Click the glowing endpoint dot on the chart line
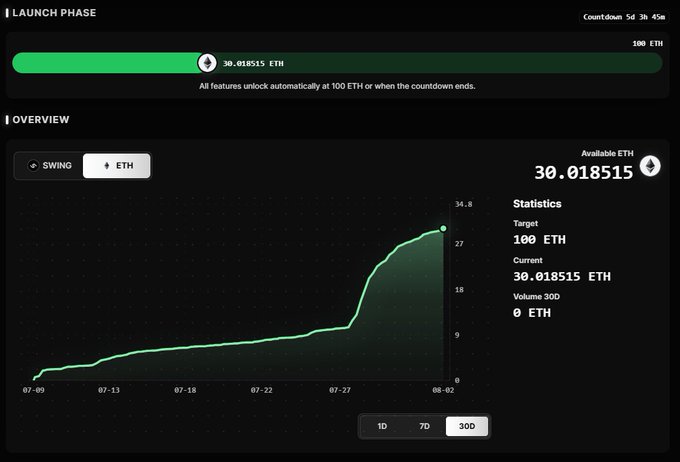680x462 pixels. (x=443, y=229)
